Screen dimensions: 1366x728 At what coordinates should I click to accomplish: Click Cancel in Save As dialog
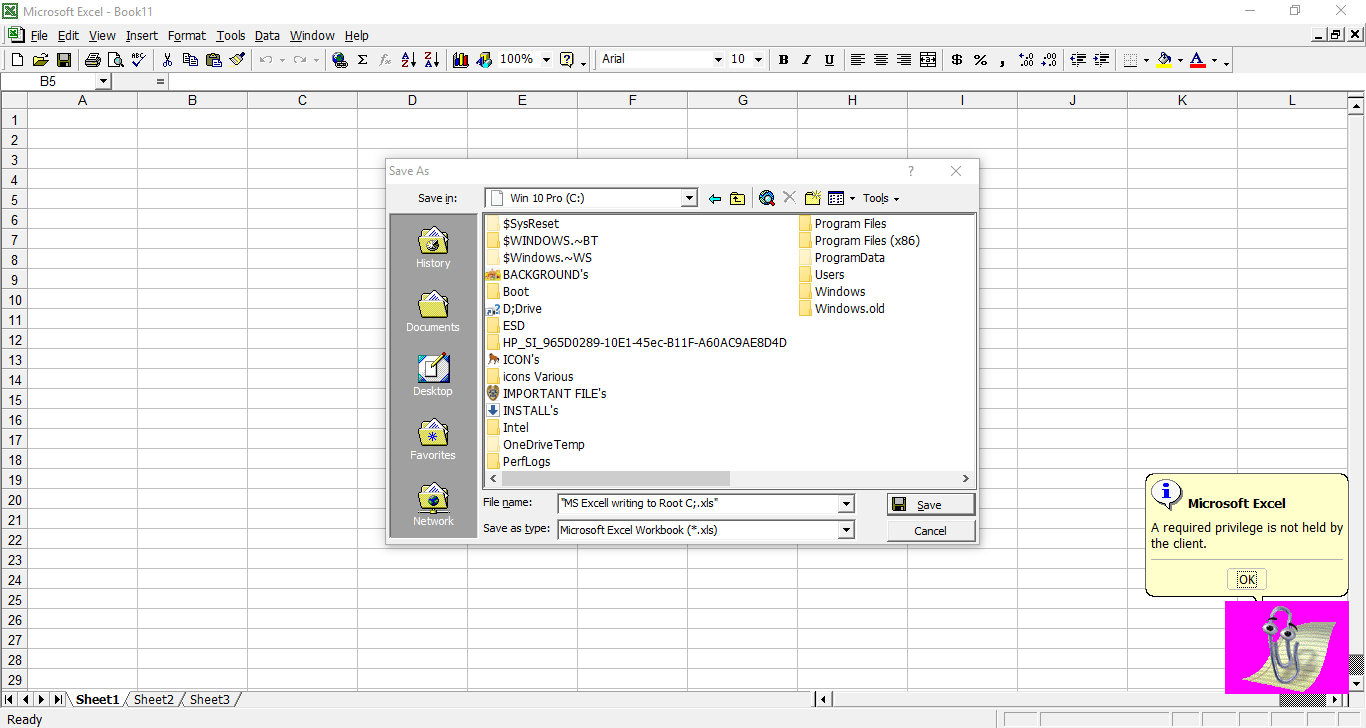pyautogui.click(x=930, y=531)
